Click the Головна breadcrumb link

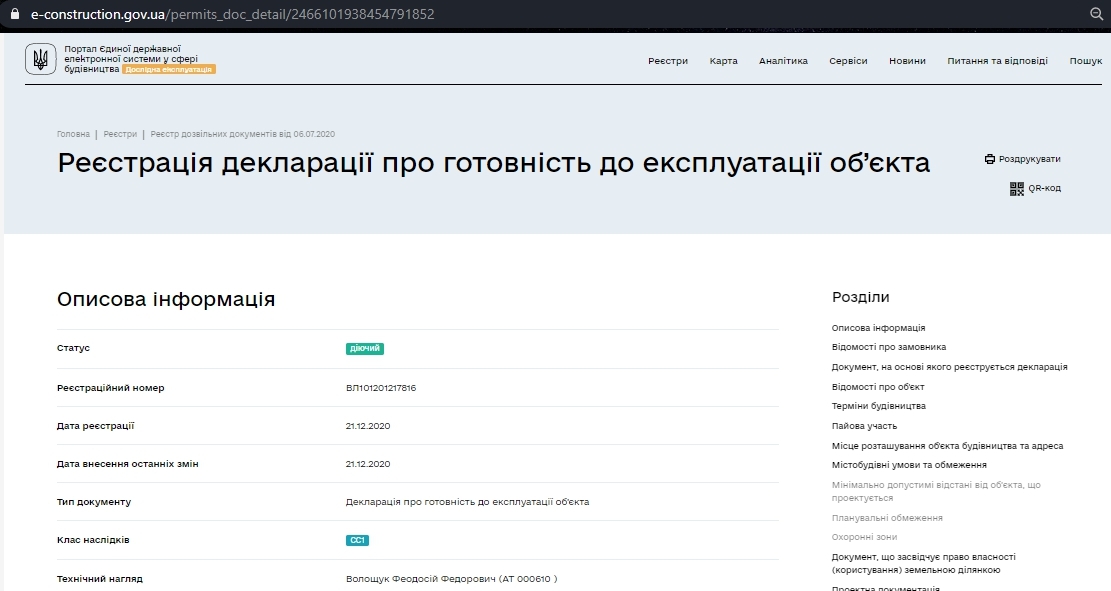73,134
